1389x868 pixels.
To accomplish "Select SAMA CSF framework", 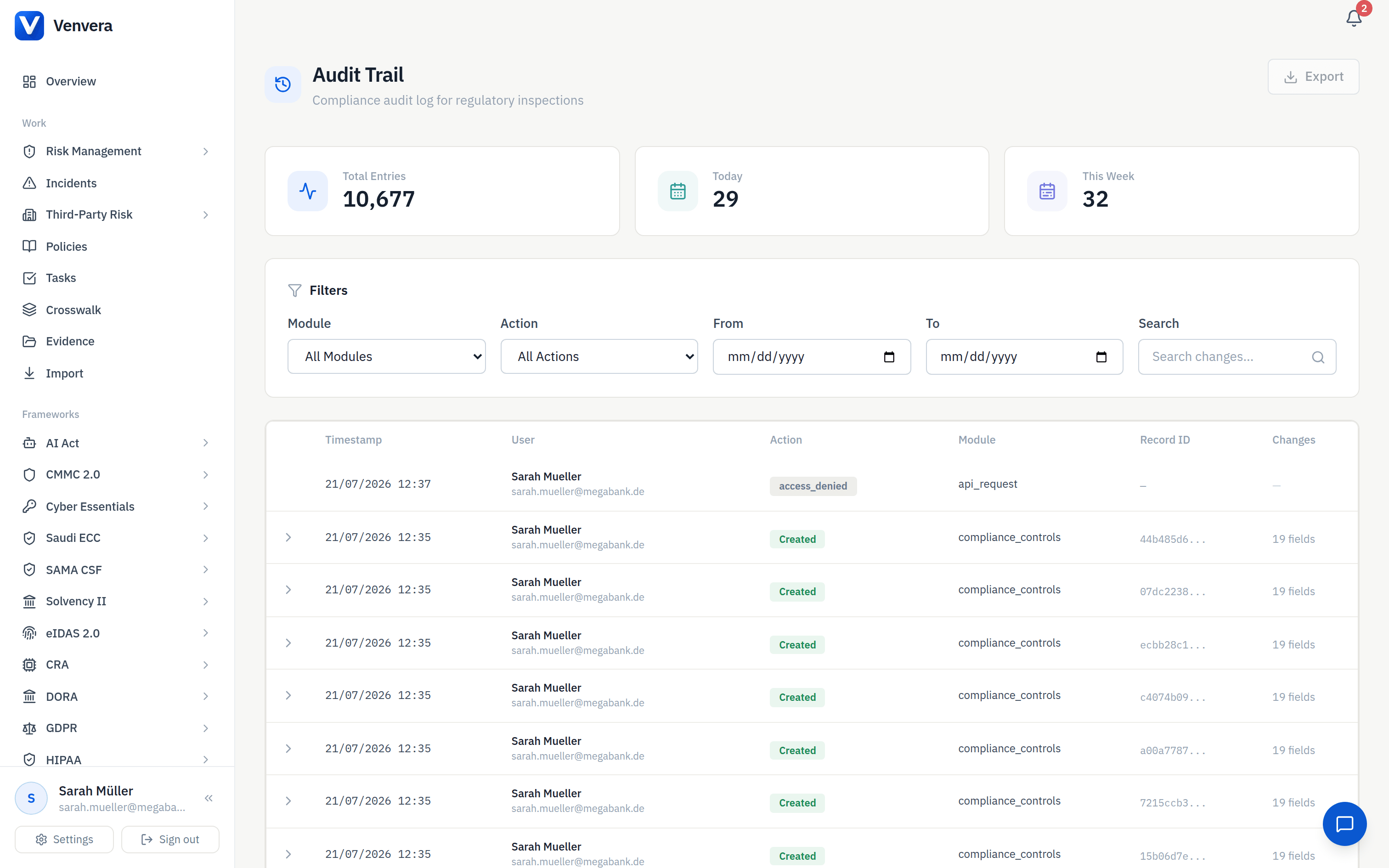I will (x=117, y=570).
